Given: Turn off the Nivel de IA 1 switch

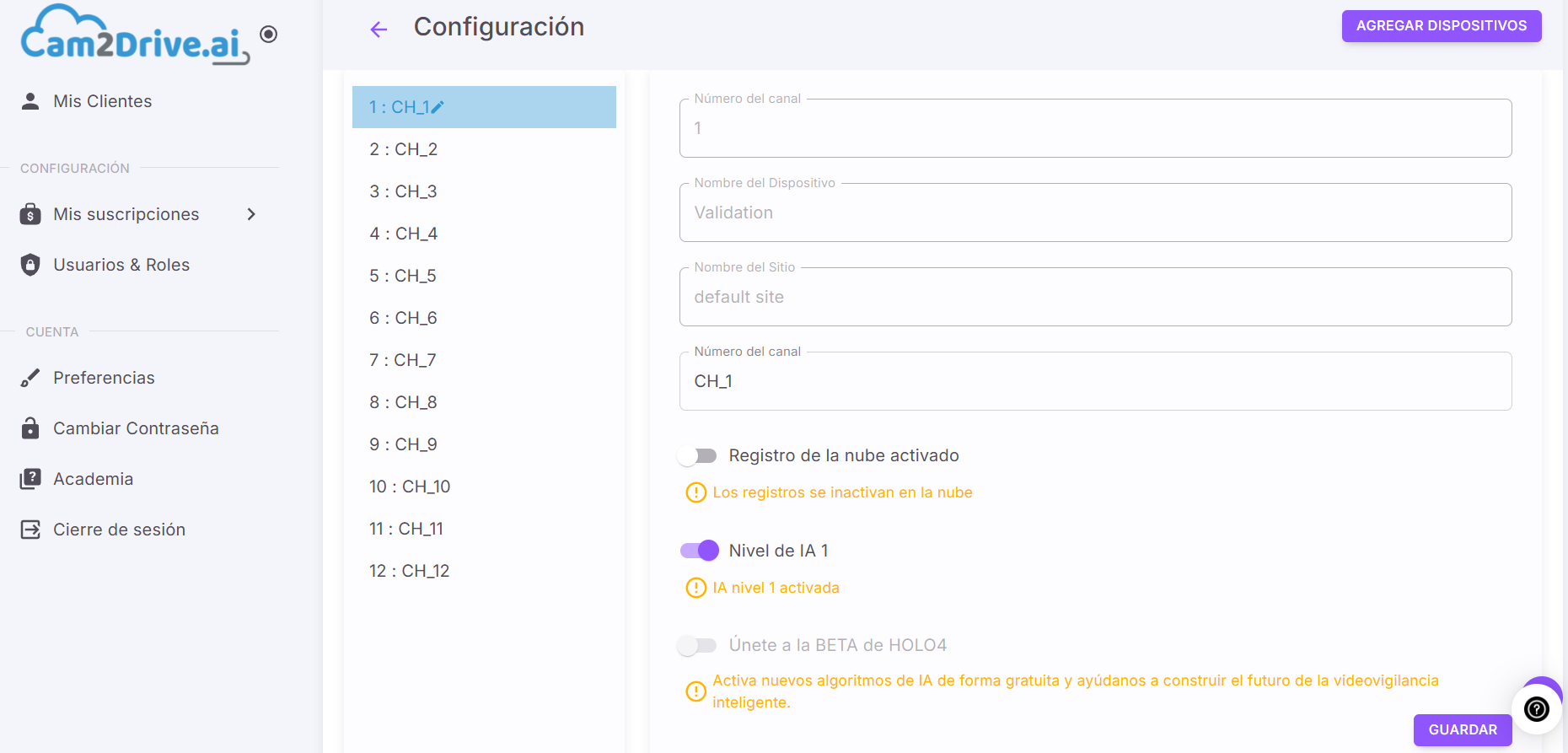Looking at the screenshot, I should click(699, 551).
